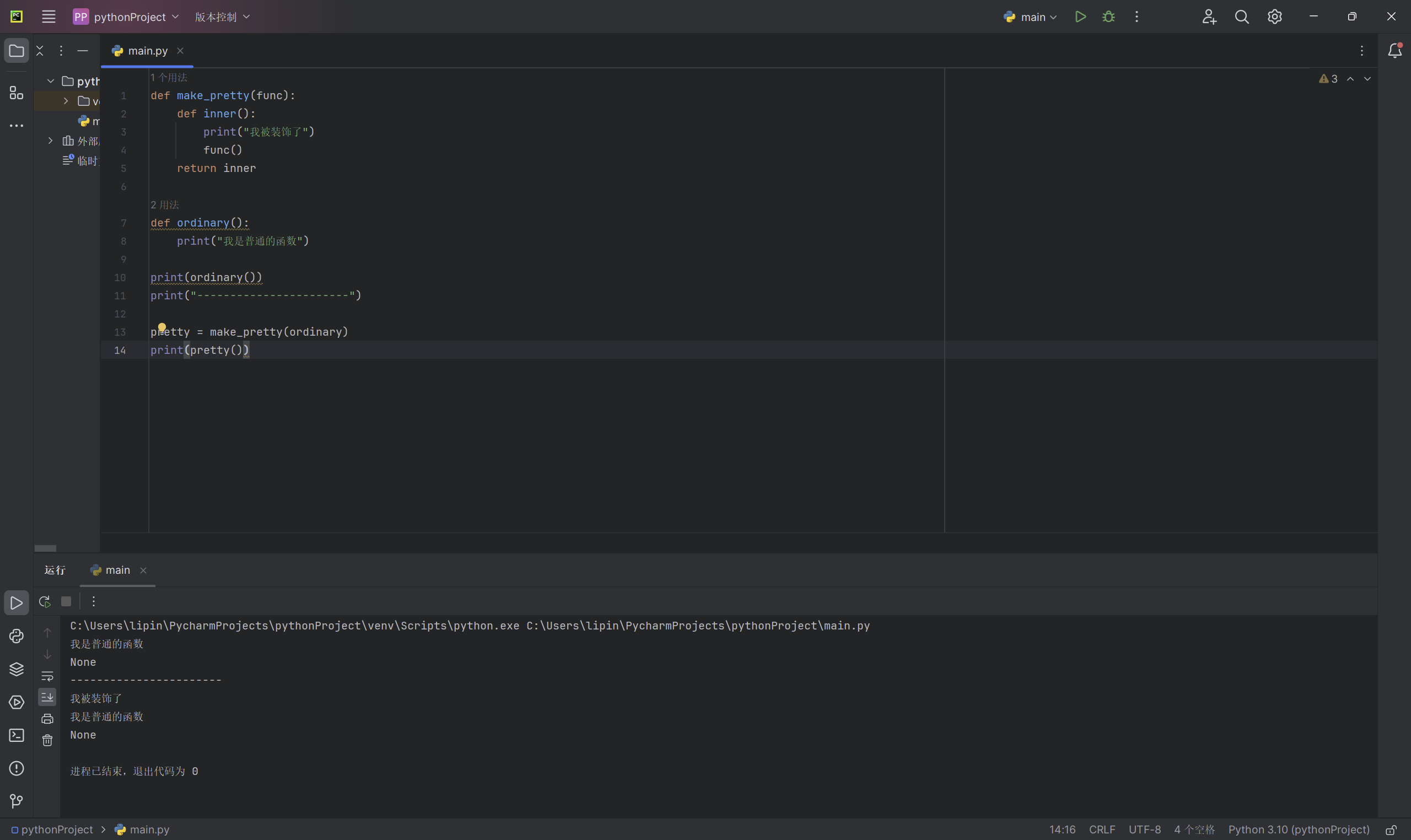1411x840 pixels.
Task: Select the 临时文件 scratches node
Action: (81, 160)
